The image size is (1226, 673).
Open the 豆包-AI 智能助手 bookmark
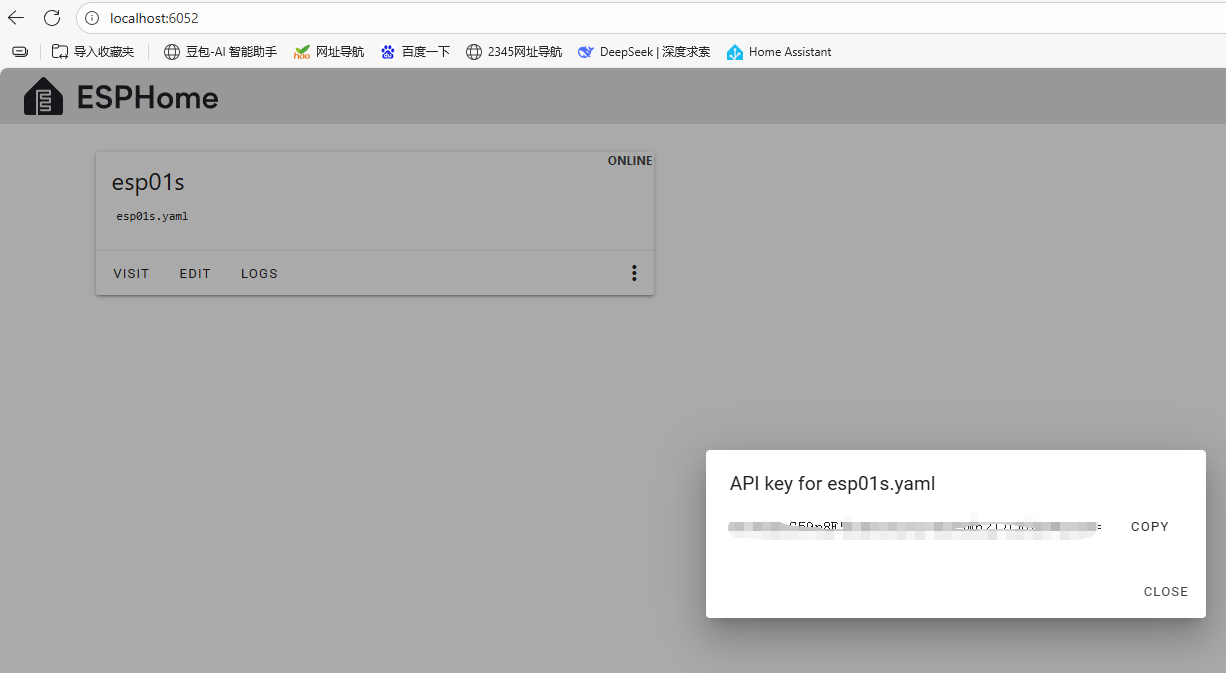220,52
